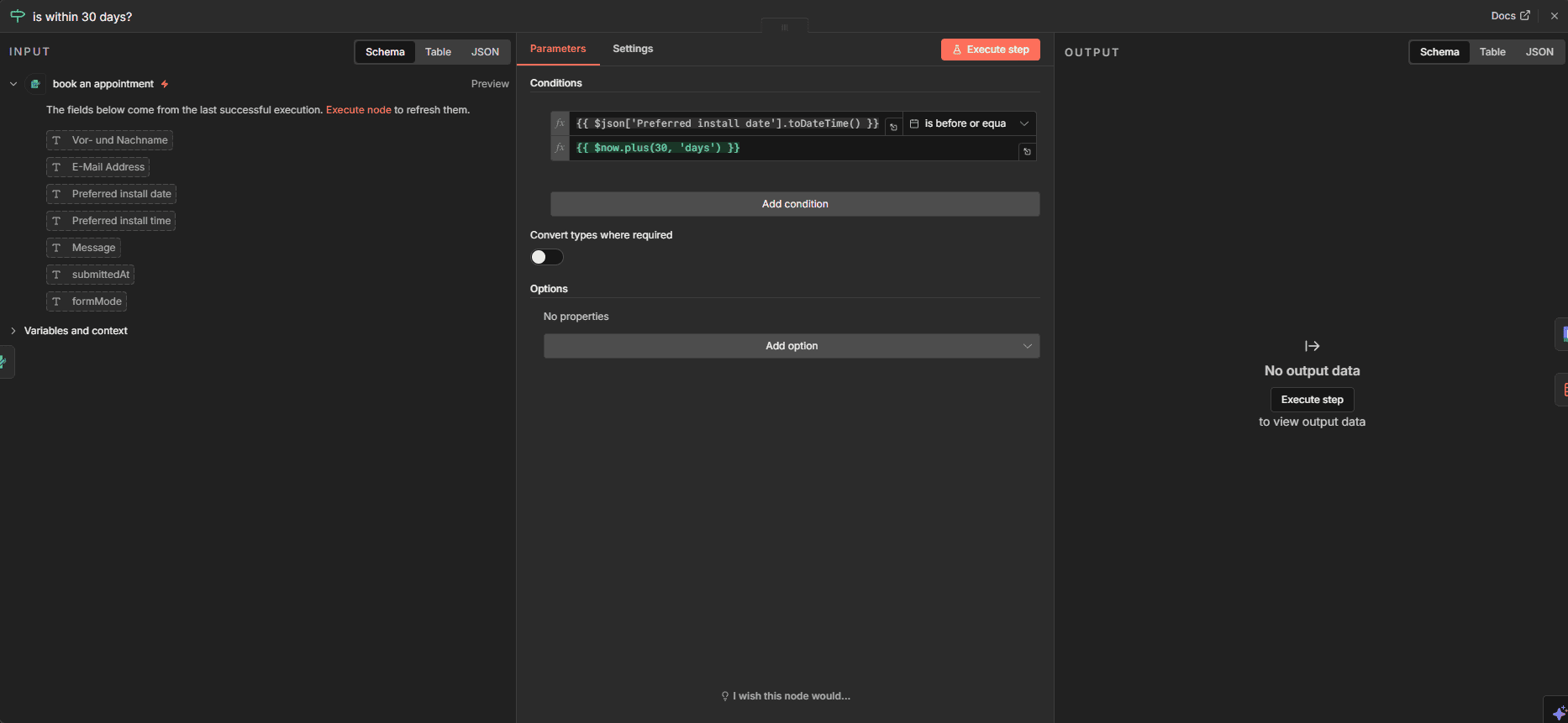Click the lightbulb icon for node feedback
The height and width of the screenshot is (723, 1568).
tap(724, 696)
